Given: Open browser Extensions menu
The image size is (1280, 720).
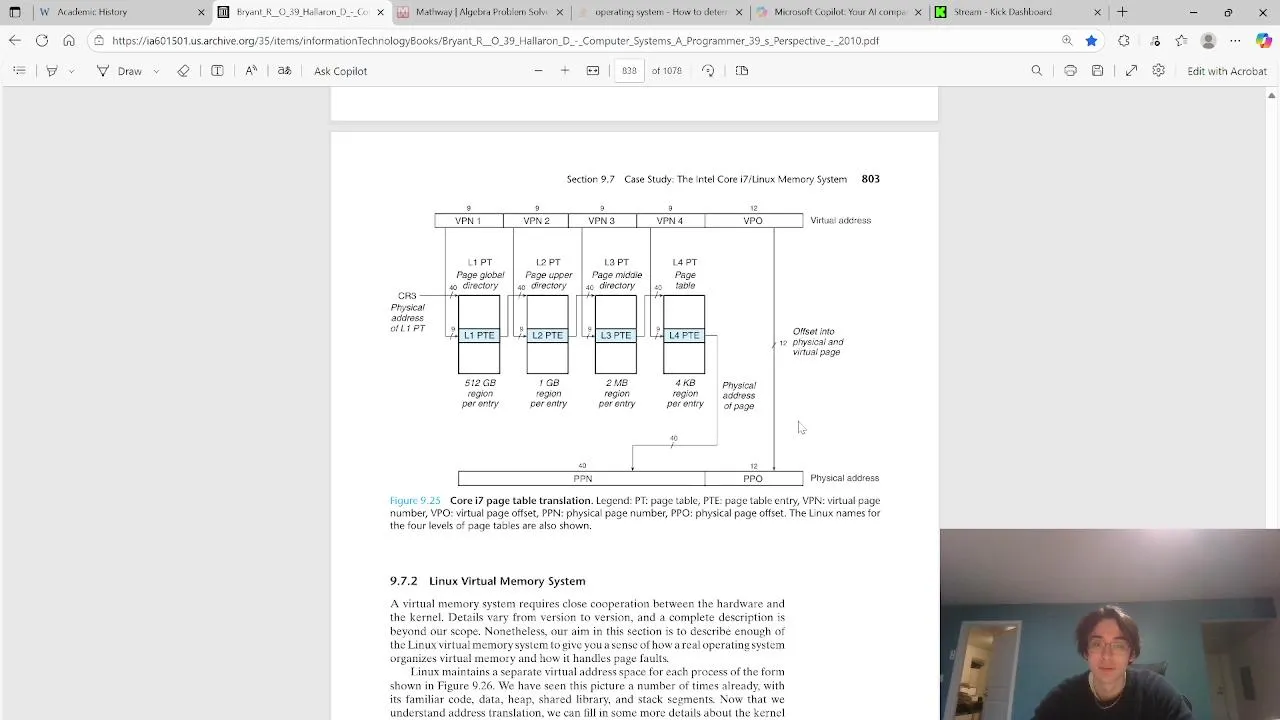Looking at the screenshot, I should (1124, 41).
